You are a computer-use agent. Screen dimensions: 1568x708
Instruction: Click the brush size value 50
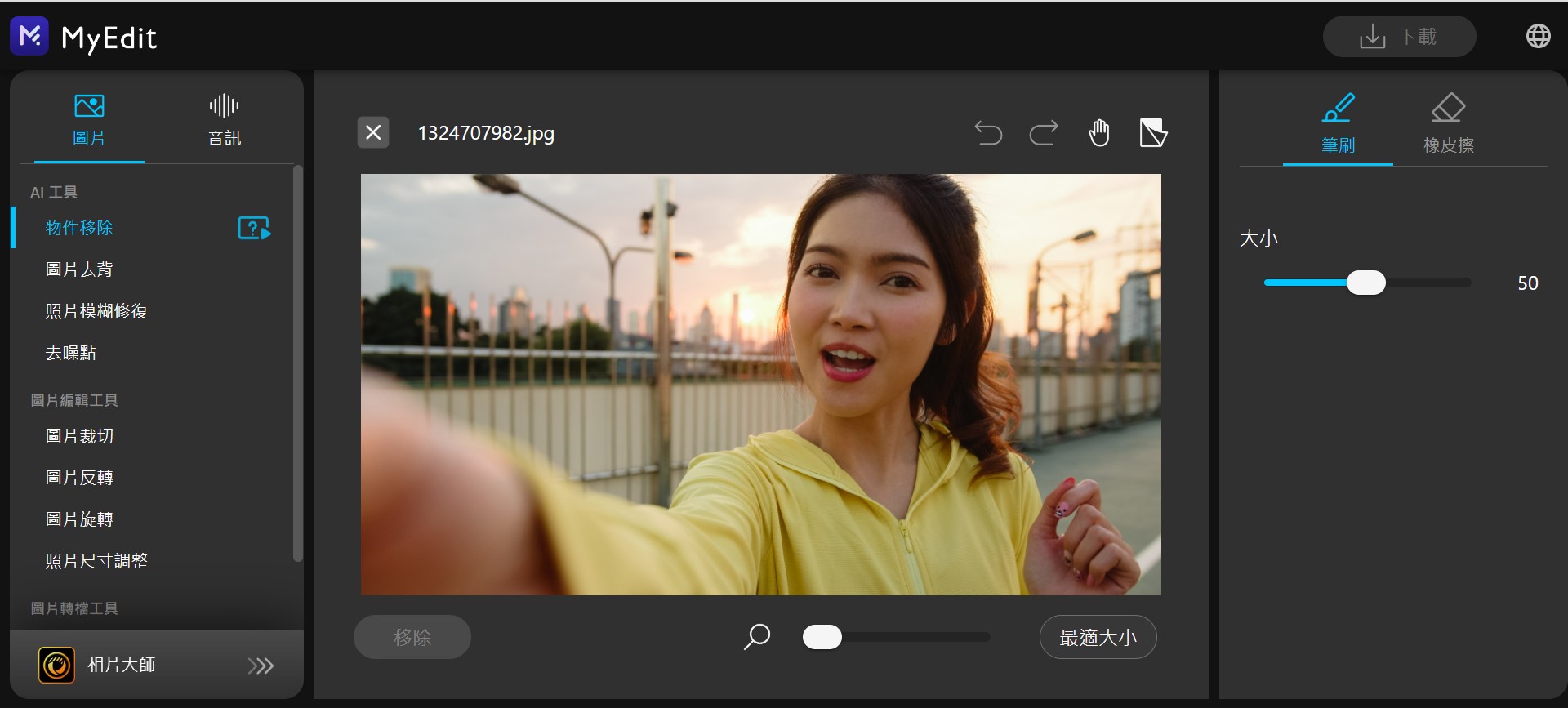[x=1527, y=283]
